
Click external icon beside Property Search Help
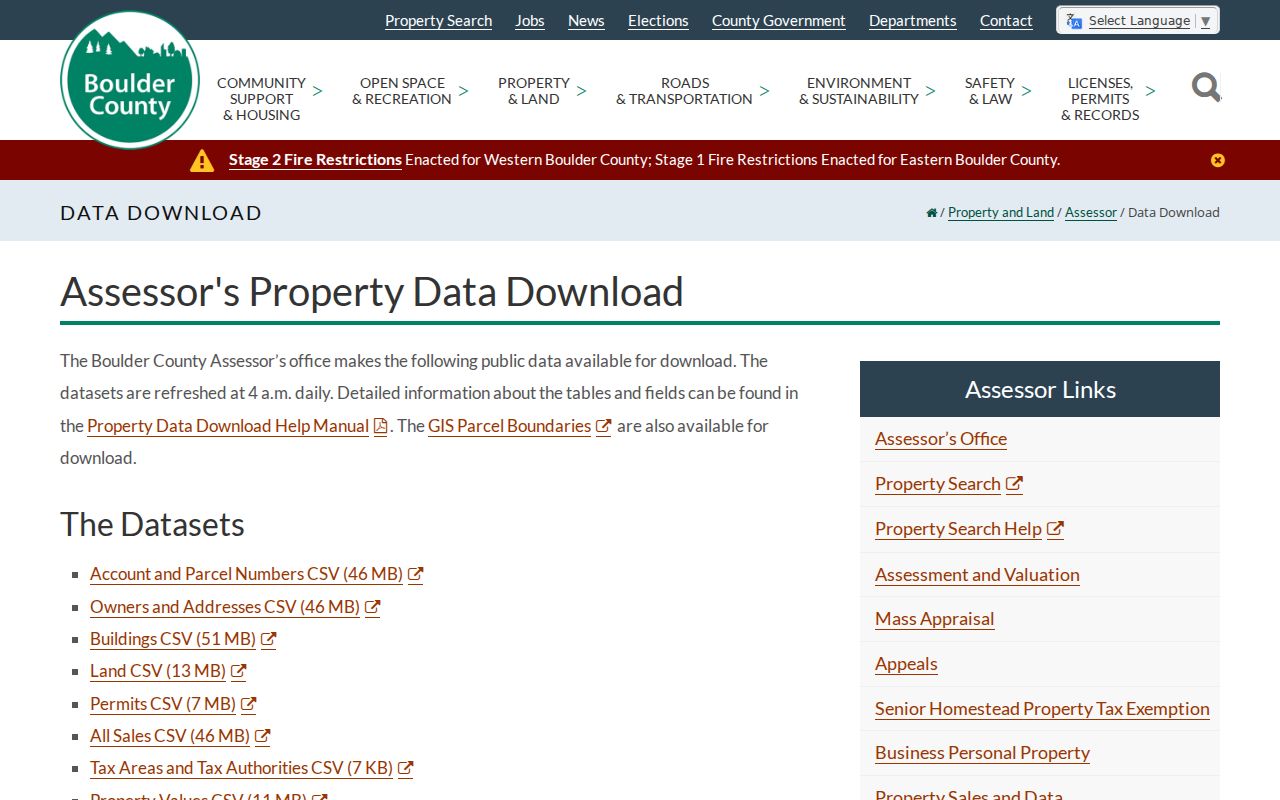point(1055,529)
